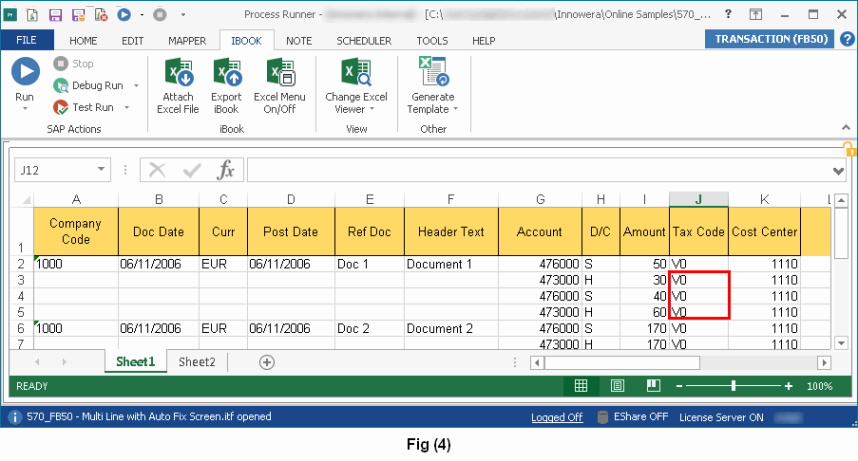This screenshot has width=858, height=461.
Task: Click the Logged Off link
Action: (556, 417)
